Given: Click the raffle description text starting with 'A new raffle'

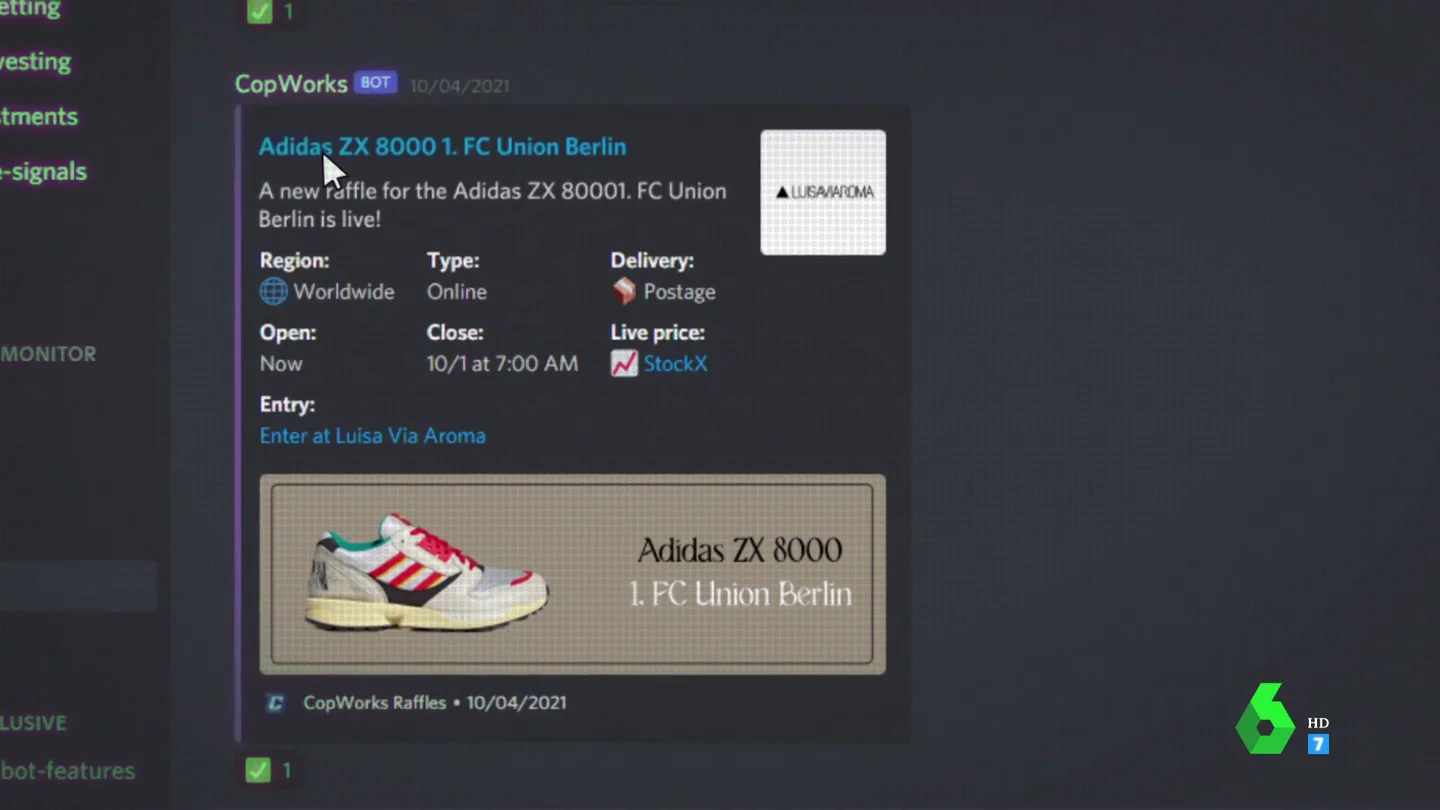Looking at the screenshot, I should (492, 205).
